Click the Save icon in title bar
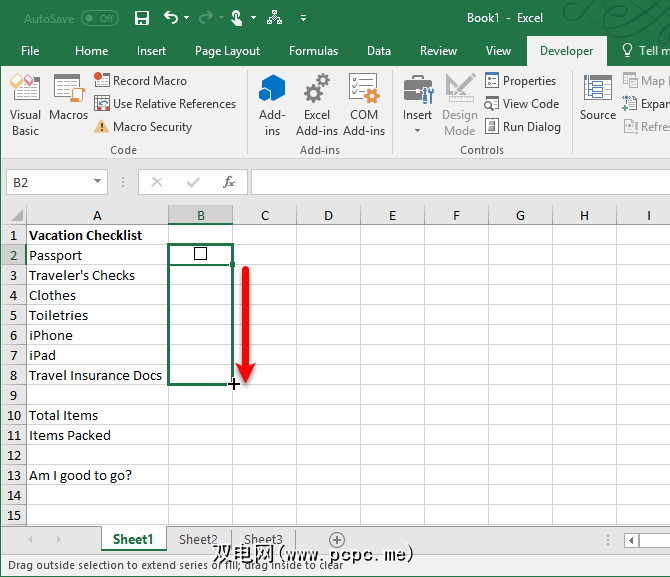Screen dimensions: 670x577 pyautogui.click(x=141, y=18)
